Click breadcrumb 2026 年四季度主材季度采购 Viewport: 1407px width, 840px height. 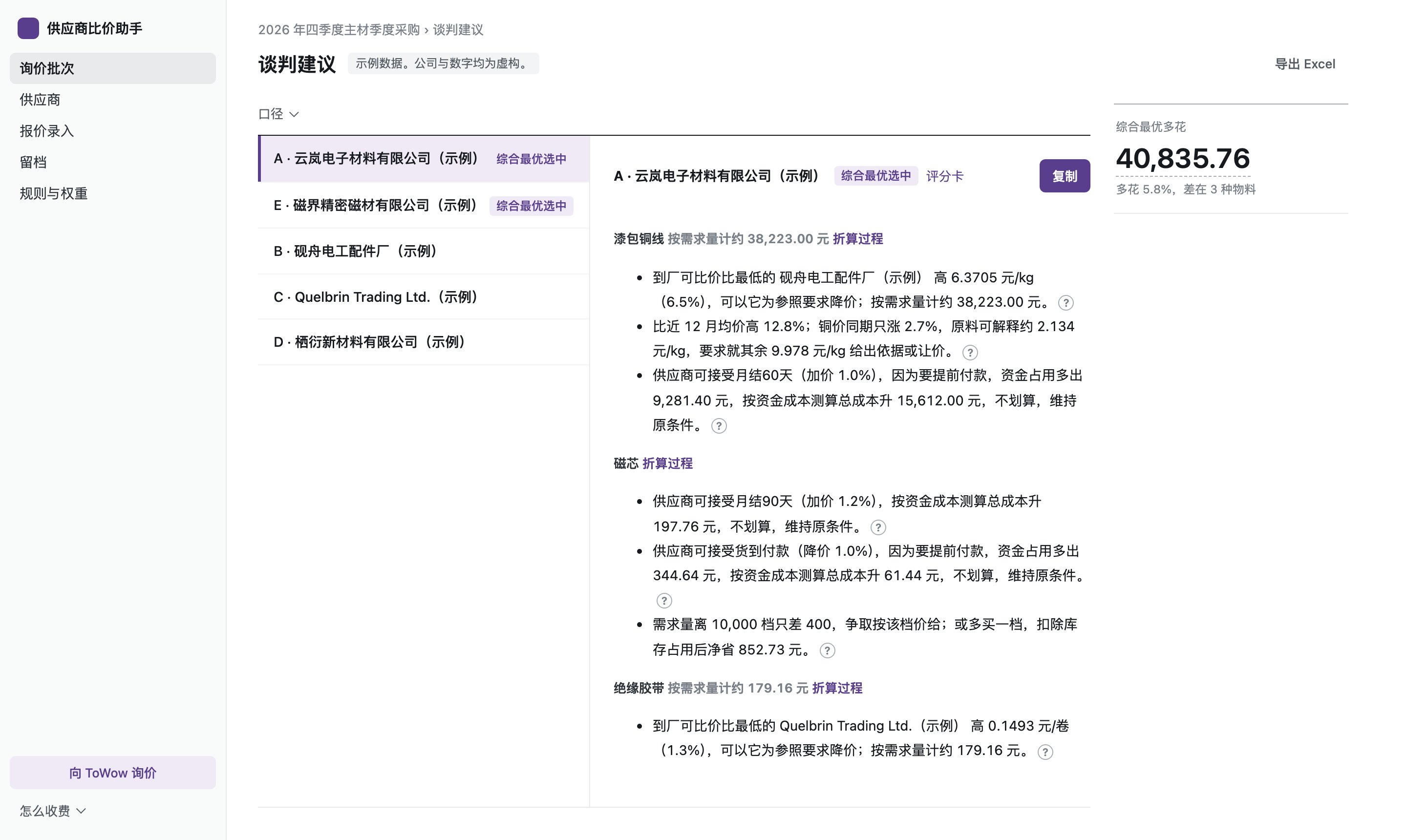339,29
